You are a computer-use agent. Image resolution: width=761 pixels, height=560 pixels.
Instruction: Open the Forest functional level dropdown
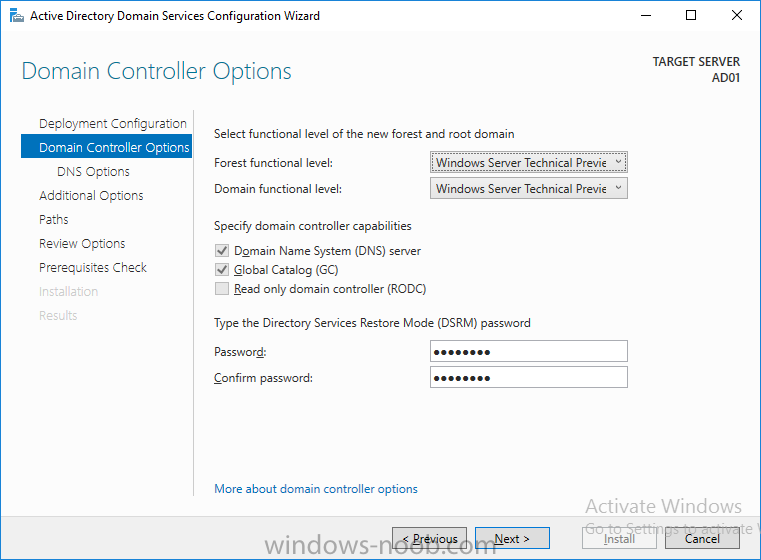click(529, 163)
